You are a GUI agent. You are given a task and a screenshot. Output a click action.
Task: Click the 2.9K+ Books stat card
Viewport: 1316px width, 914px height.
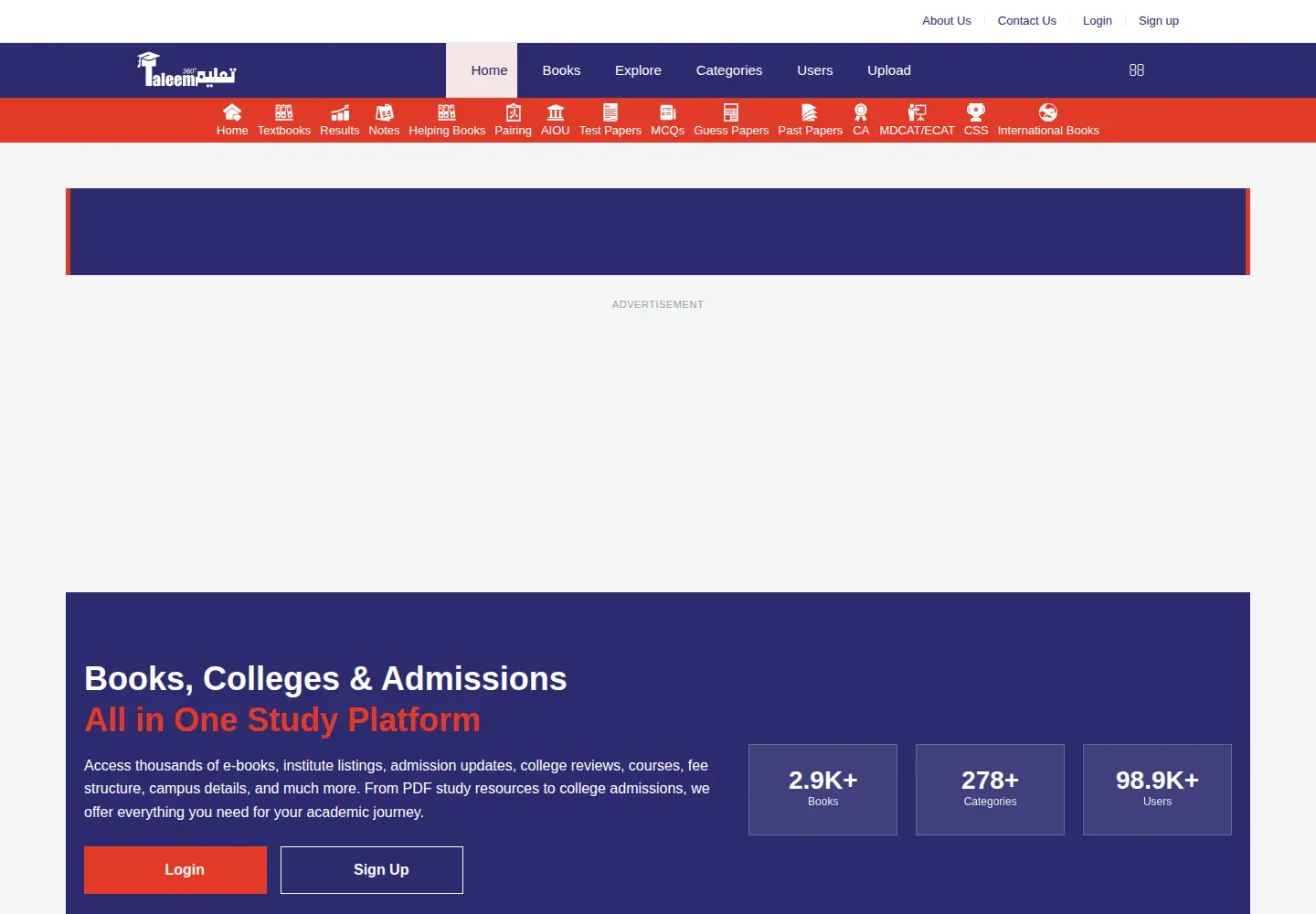click(822, 790)
